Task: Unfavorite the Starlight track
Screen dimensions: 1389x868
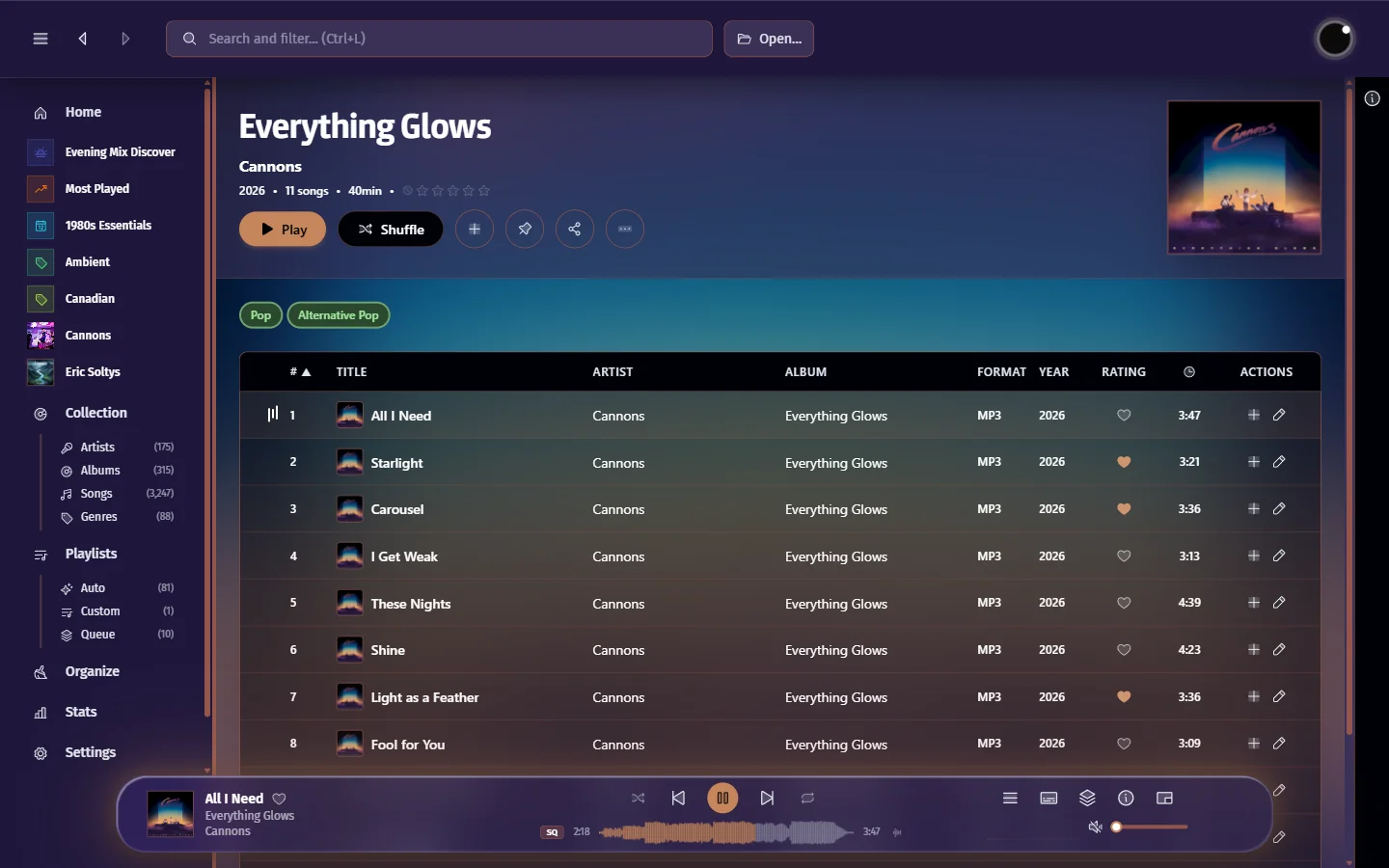Action: (x=1124, y=462)
